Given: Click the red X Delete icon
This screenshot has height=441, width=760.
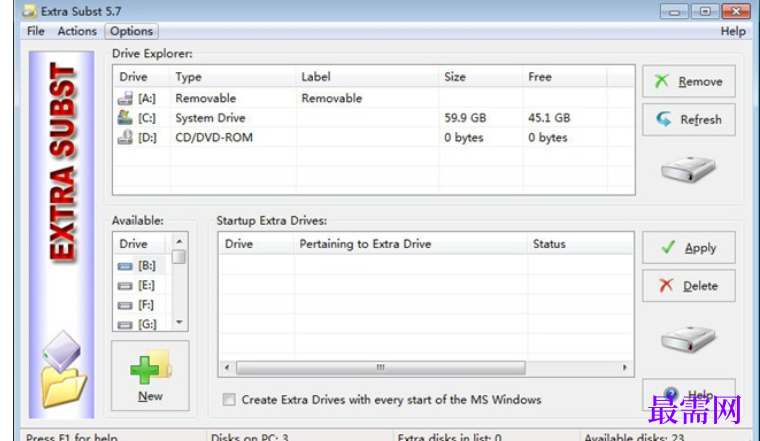Looking at the screenshot, I should point(666,285).
